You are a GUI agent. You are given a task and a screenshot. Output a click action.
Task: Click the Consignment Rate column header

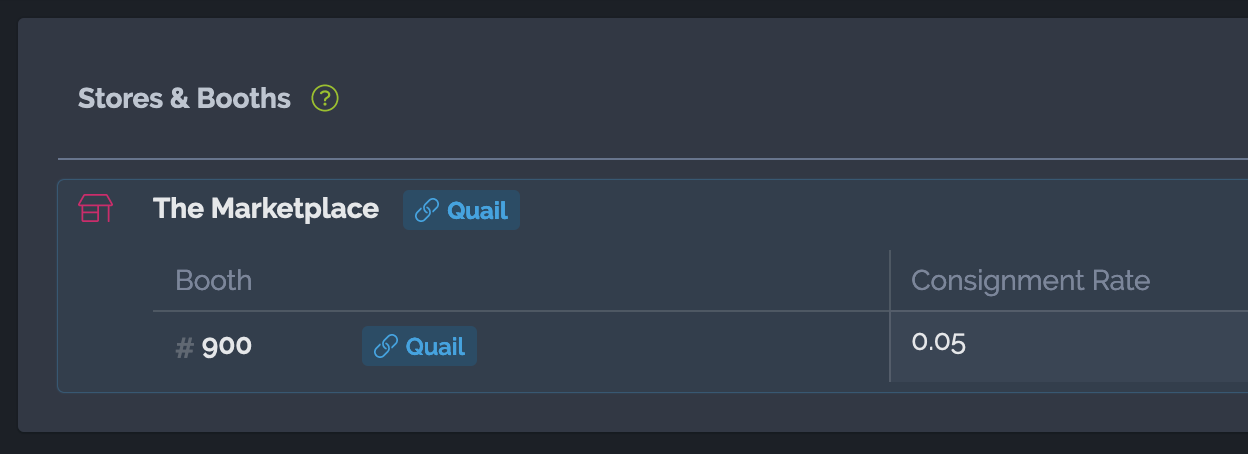pos(1030,280)
